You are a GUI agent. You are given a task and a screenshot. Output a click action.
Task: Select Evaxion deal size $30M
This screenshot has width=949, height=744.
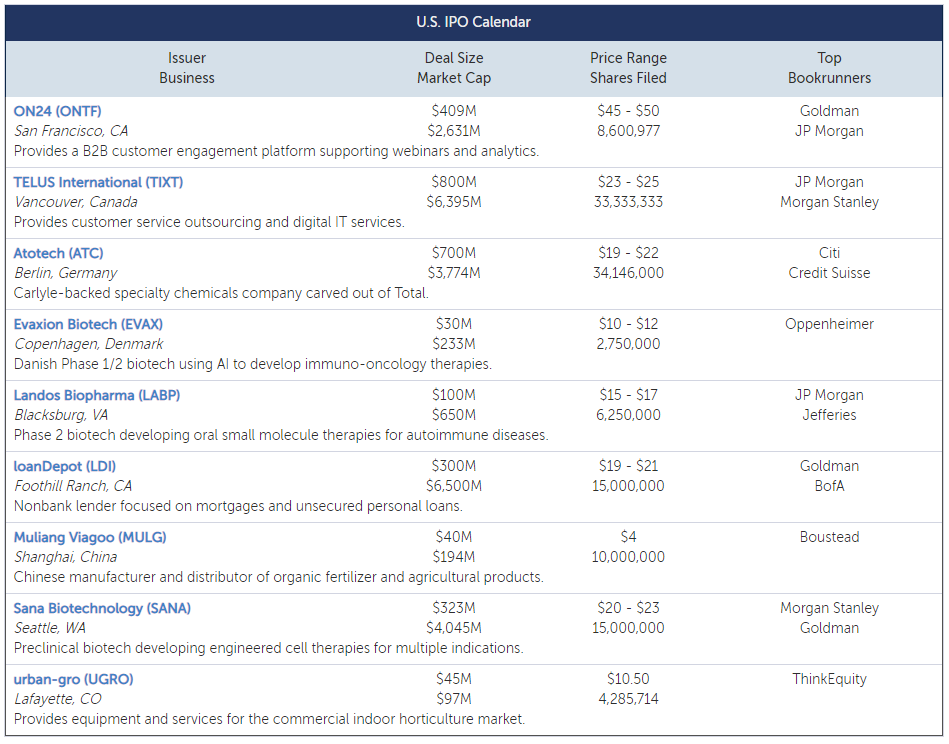coord(454,324)
